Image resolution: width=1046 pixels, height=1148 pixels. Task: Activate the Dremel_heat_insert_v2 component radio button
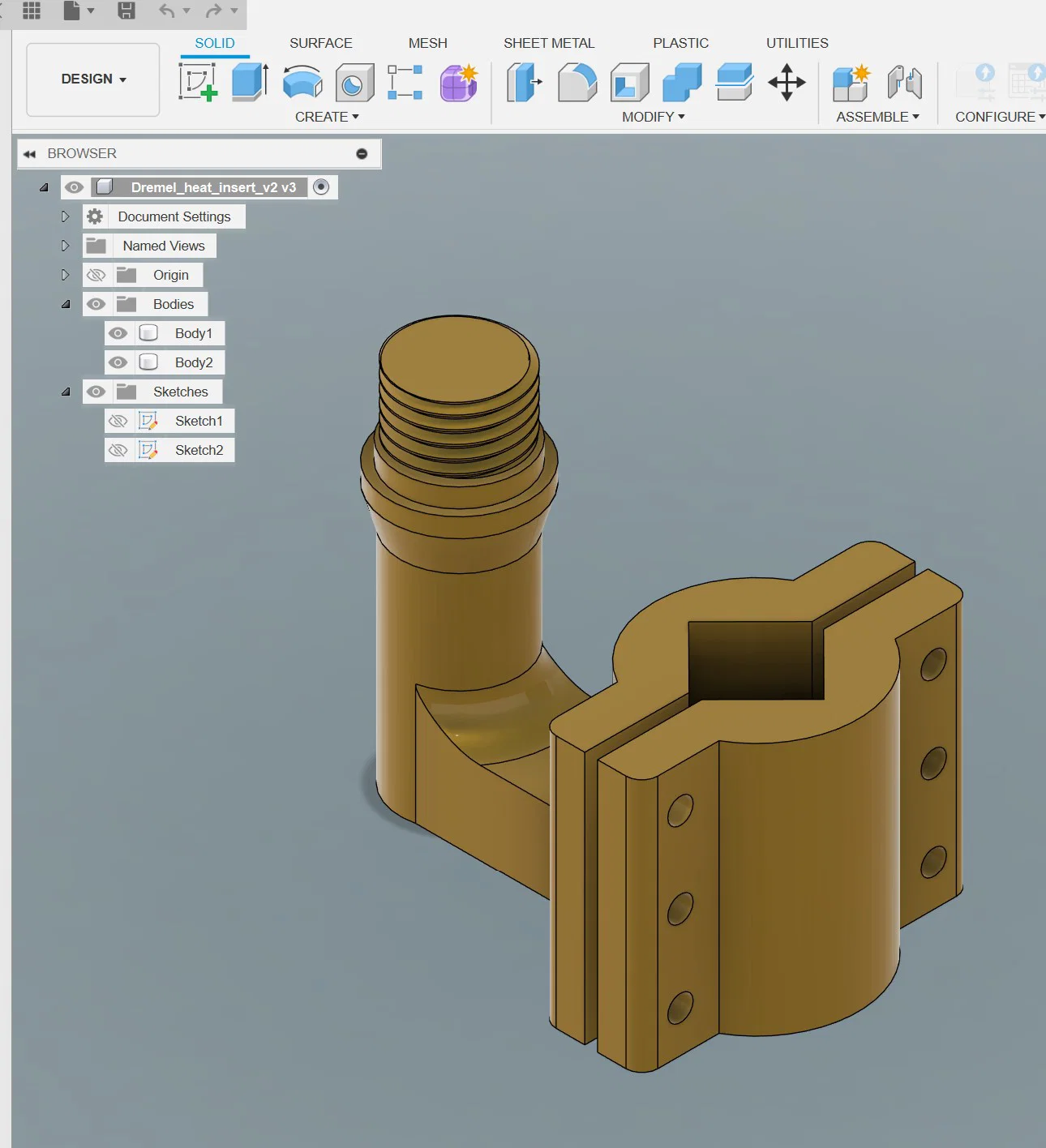[321, 187]
